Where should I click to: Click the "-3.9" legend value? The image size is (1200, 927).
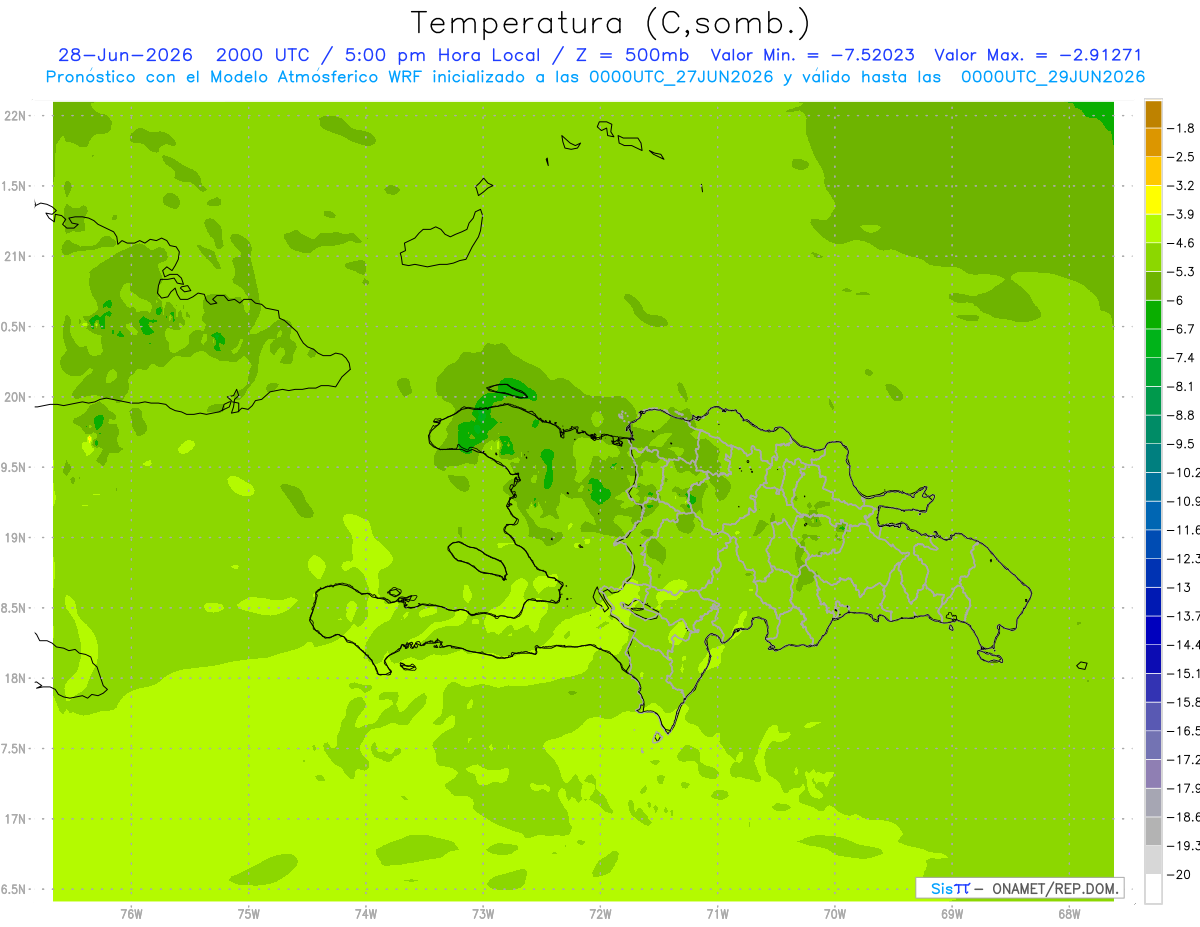point(1183,214)
